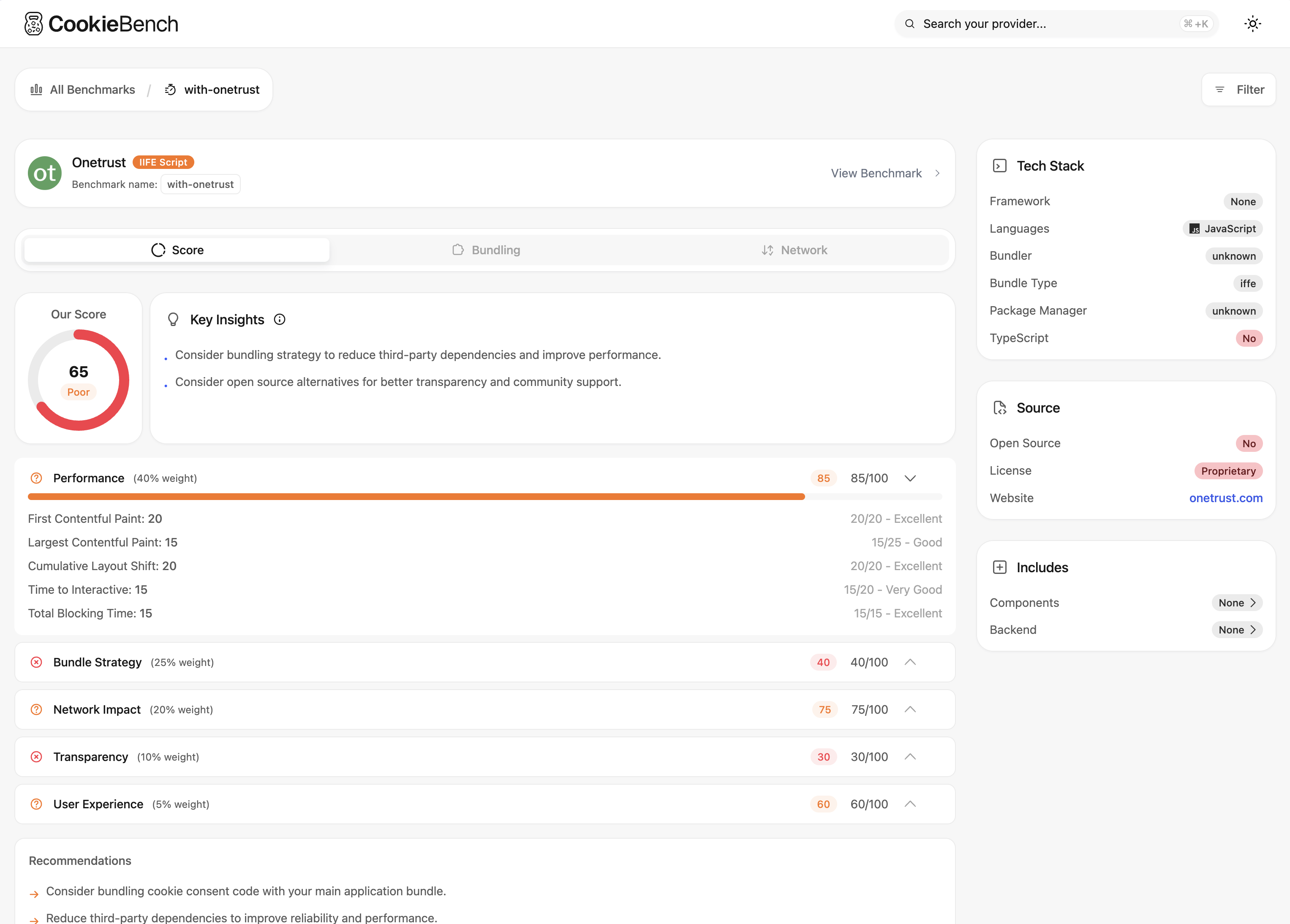Click the IIFE Script badge
The height and width of the screenshot is (924, 1290).
(163, 162)
